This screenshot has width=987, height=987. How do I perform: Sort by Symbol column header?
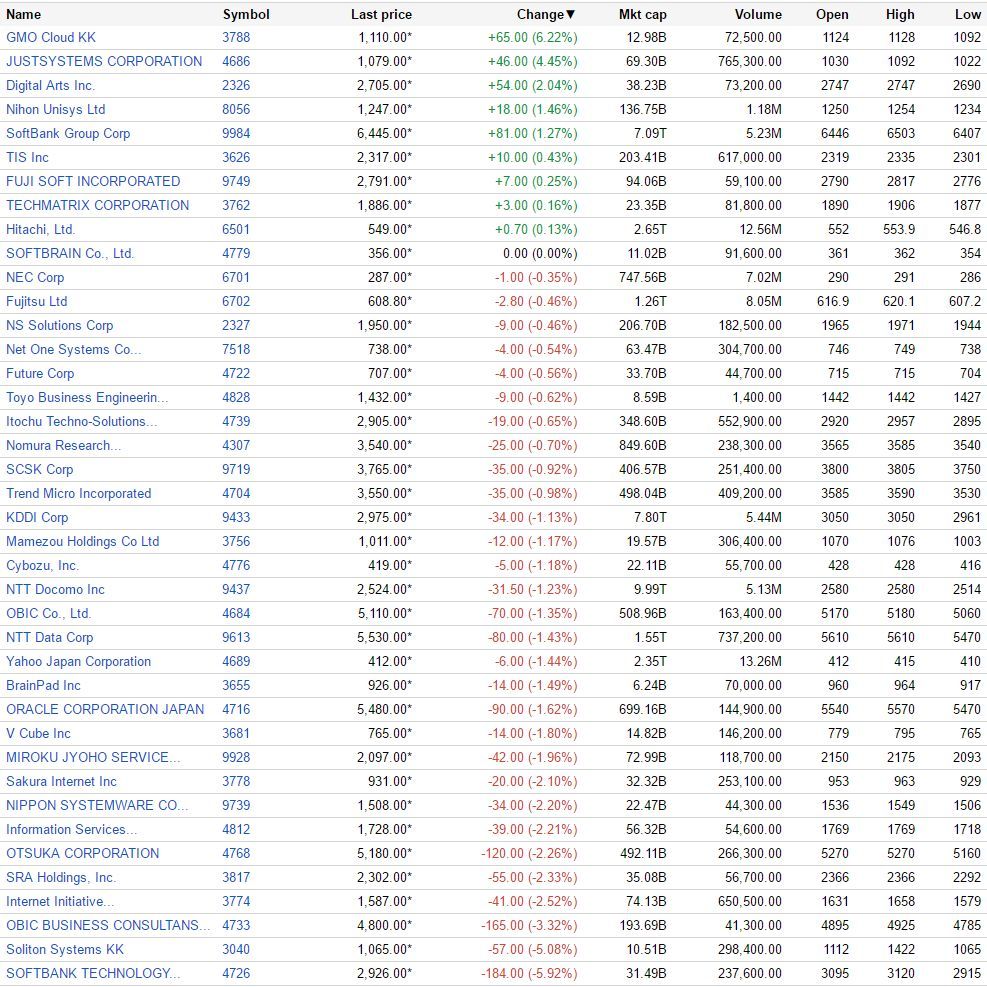pos(246,14)
